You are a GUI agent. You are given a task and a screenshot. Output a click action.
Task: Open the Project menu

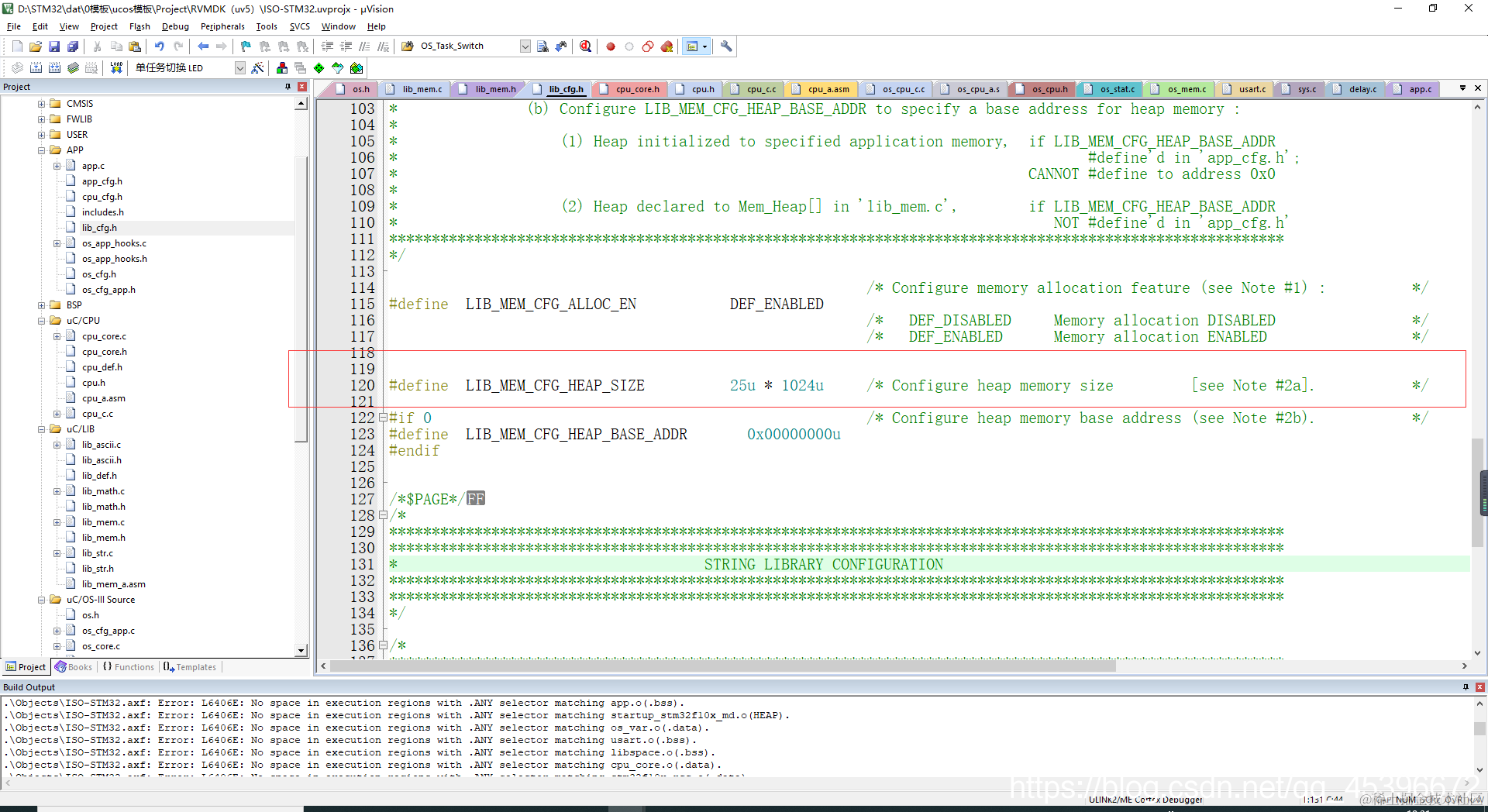tap(104, 26)
